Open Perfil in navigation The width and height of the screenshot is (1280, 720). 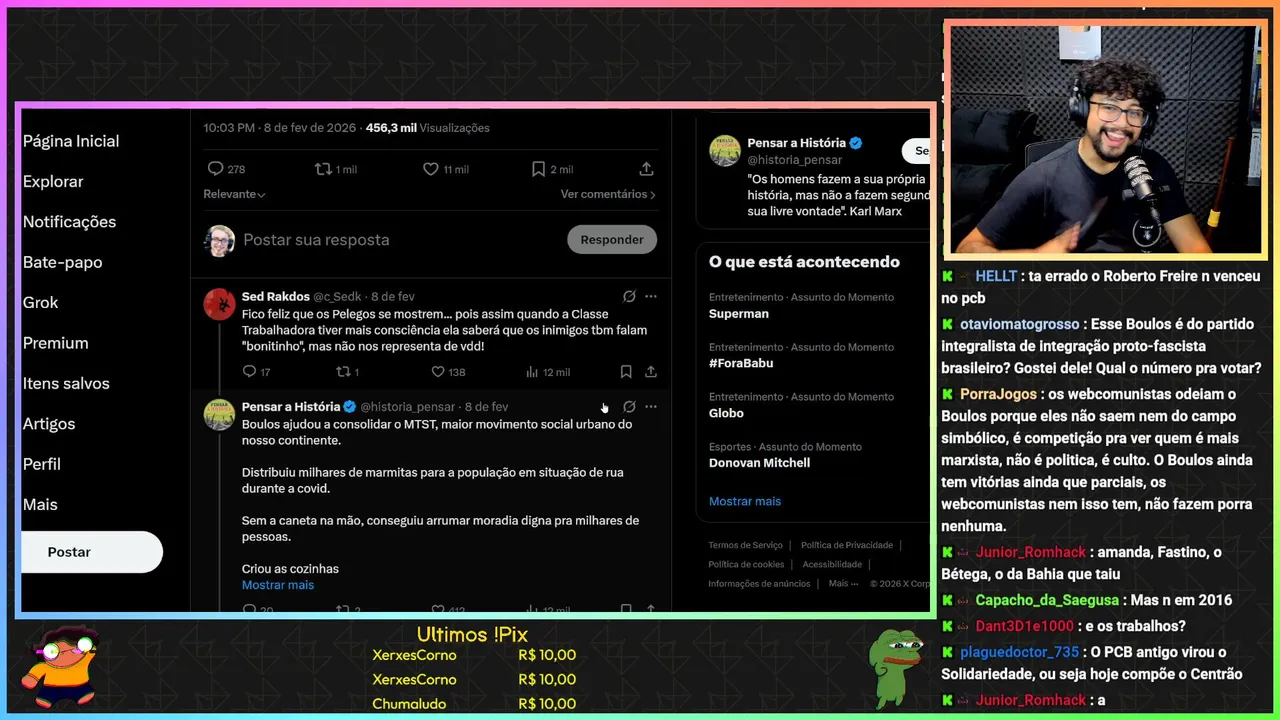(42, 464)
